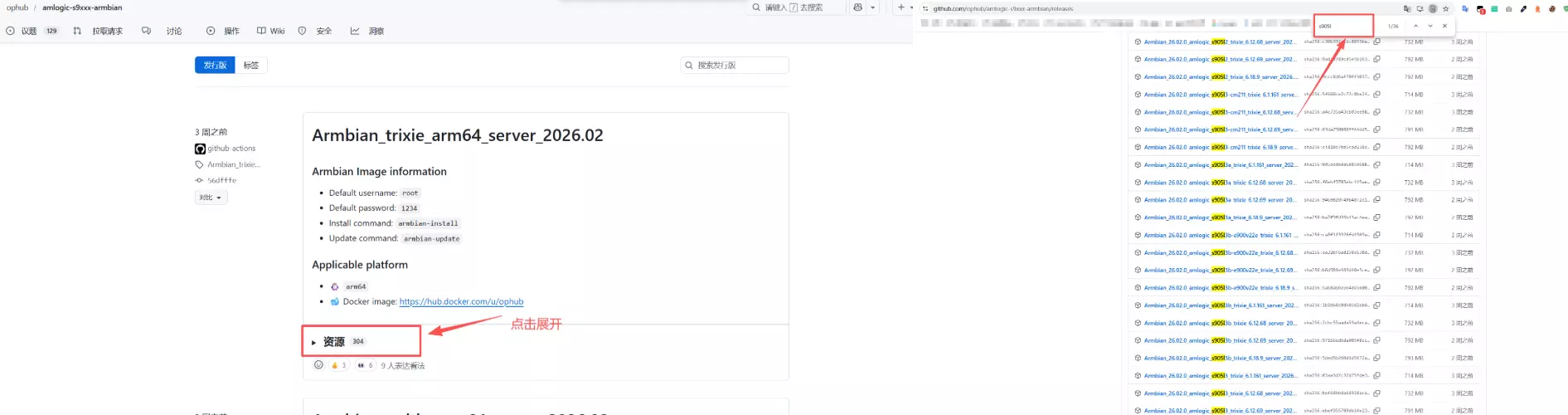The height and width of the screenshot is (415, 1568).
Task: Copy sha256 for s905l3-cm211_trixie_6.1.161 asset
Action: (x=1376, y=95)
